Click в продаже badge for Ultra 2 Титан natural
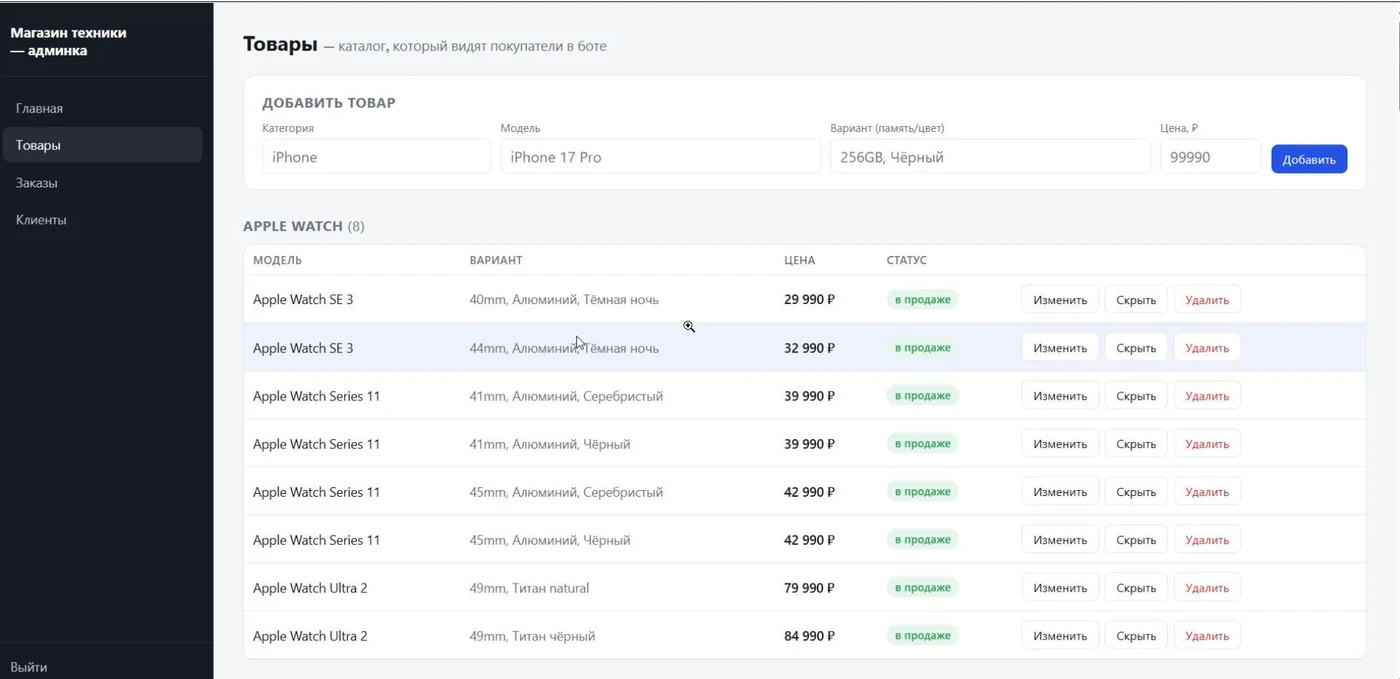The height and width of the screenshot is (679, 1400). coord(922,587)
